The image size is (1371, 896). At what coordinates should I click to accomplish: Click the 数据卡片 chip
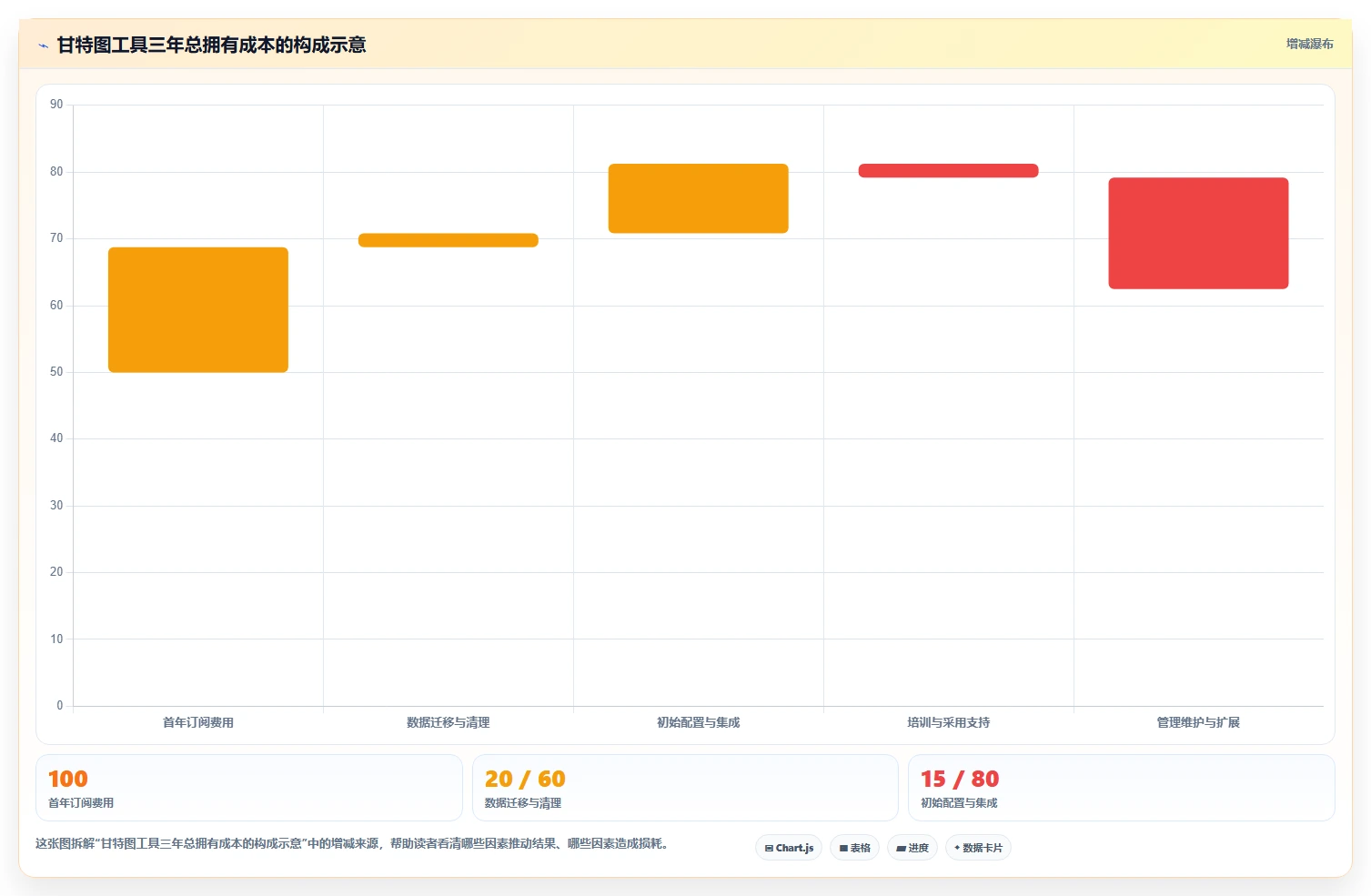978,848
